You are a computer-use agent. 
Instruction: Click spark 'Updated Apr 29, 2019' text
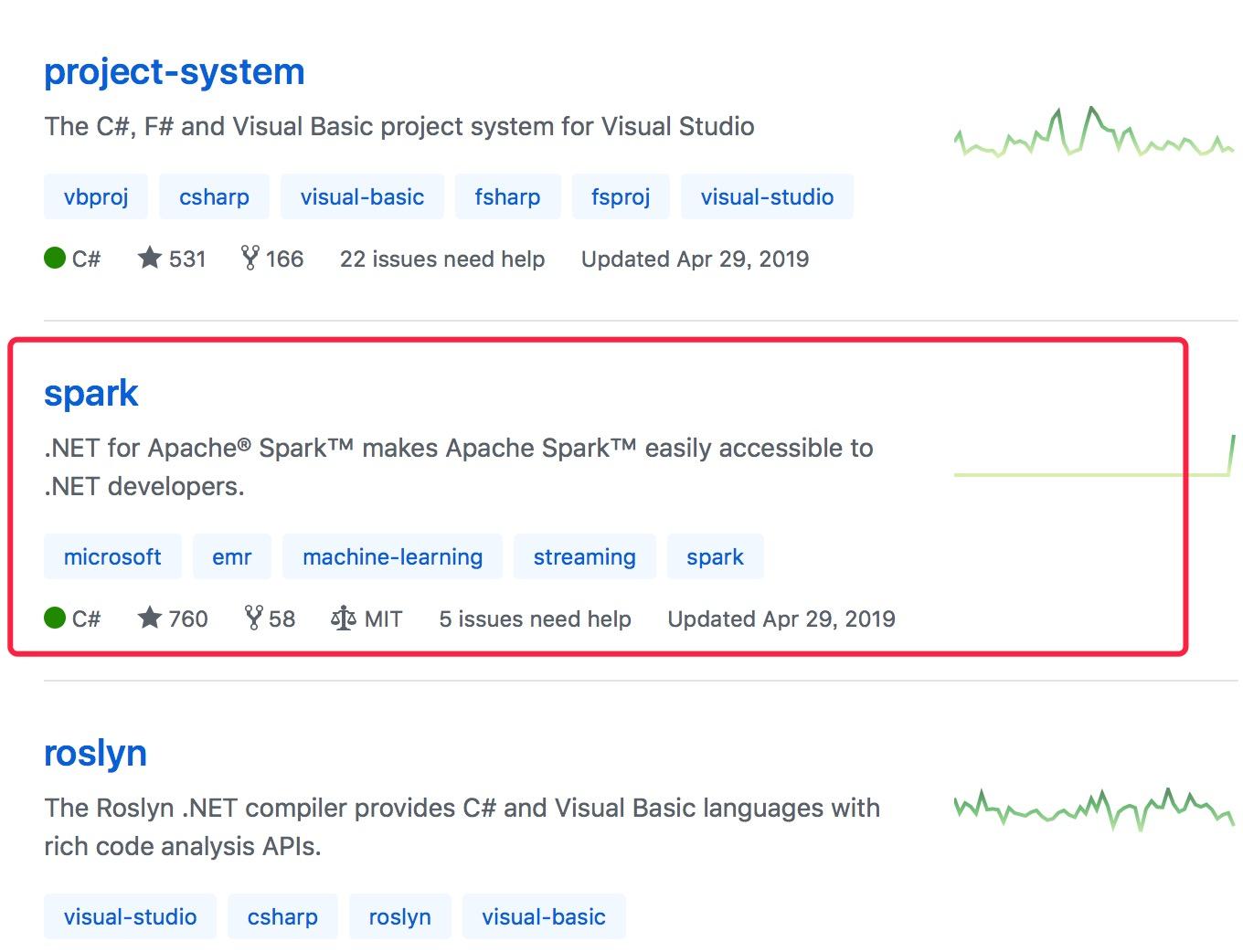pyautogui.click(x=781, y=619)
